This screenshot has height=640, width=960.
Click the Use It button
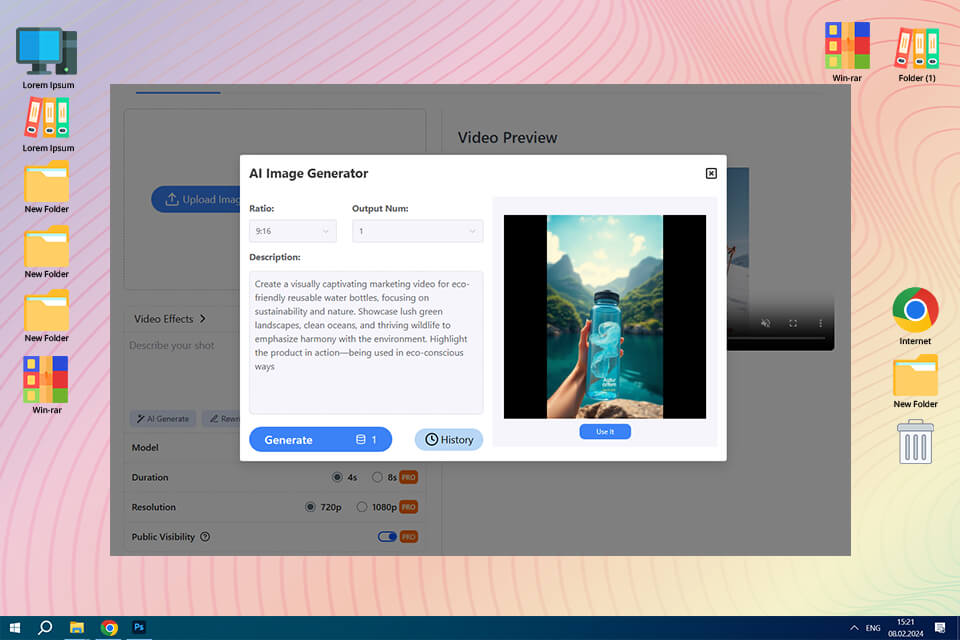coord(605,431)
